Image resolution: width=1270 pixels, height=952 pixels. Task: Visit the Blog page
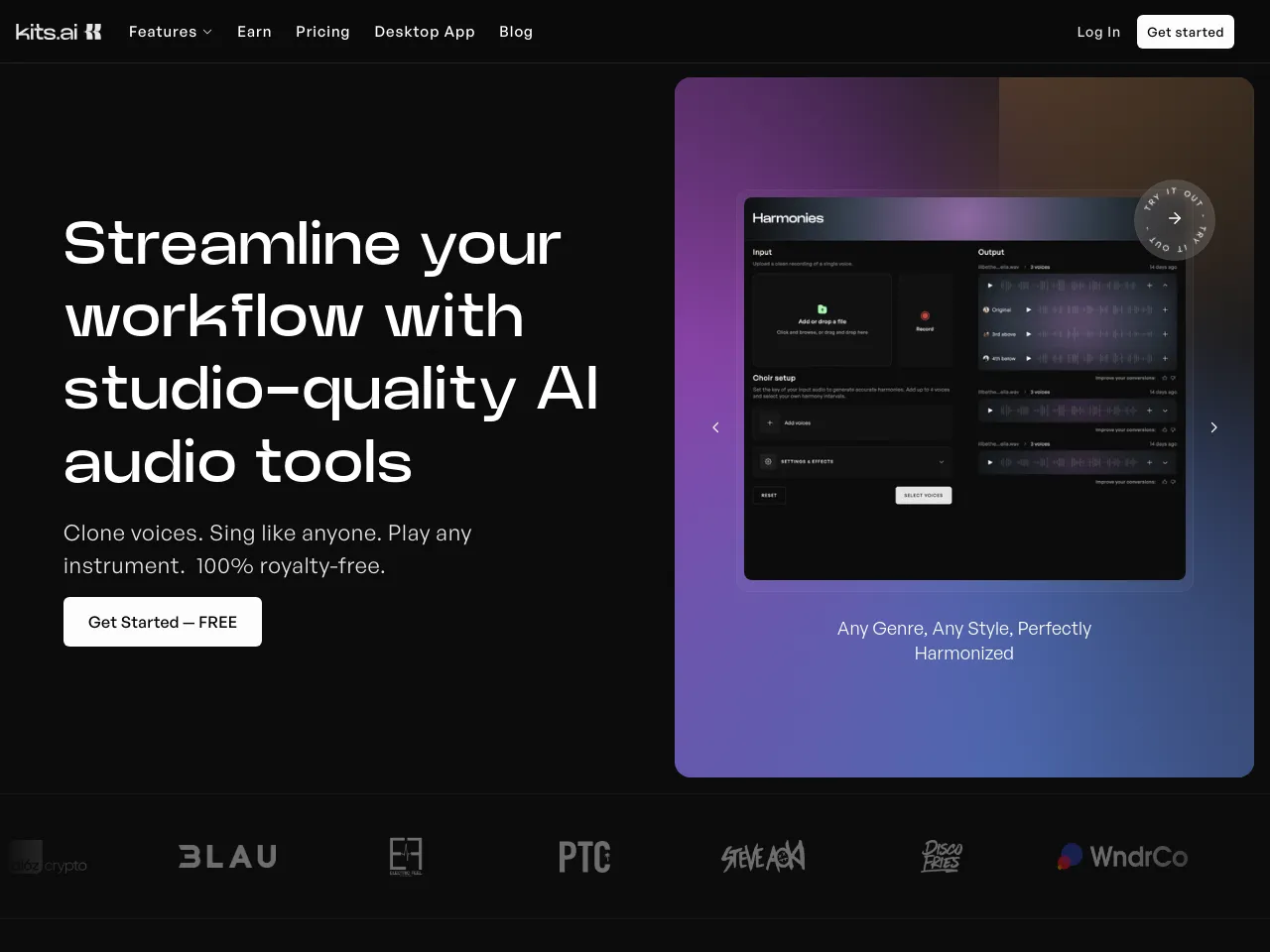(516, 32)
